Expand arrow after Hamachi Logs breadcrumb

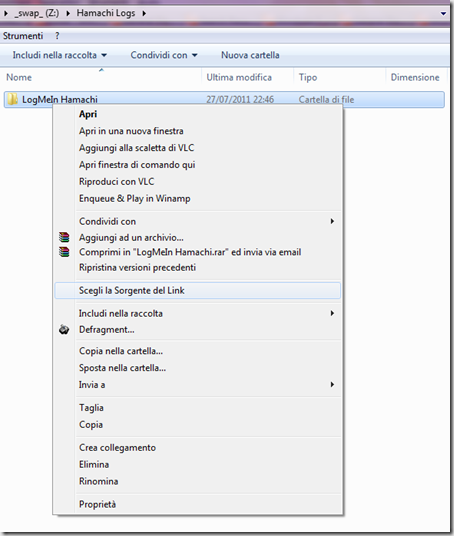(144, 13)
